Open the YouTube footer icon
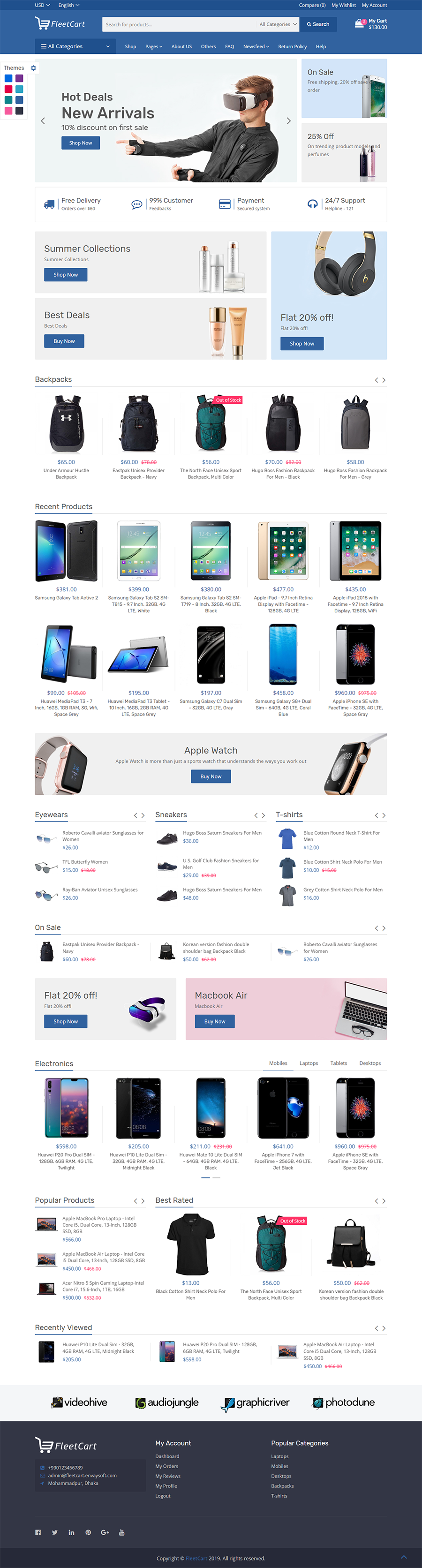 coord(122,1532)
